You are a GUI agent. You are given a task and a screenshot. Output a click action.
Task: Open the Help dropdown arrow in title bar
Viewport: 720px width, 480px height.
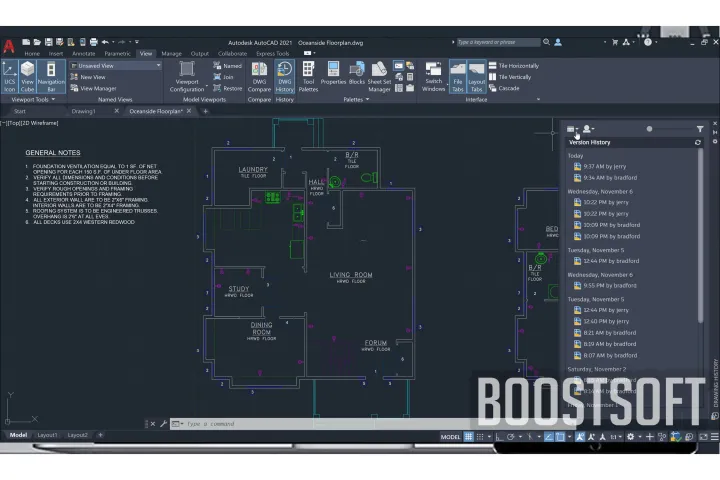(x=656, y=42)
